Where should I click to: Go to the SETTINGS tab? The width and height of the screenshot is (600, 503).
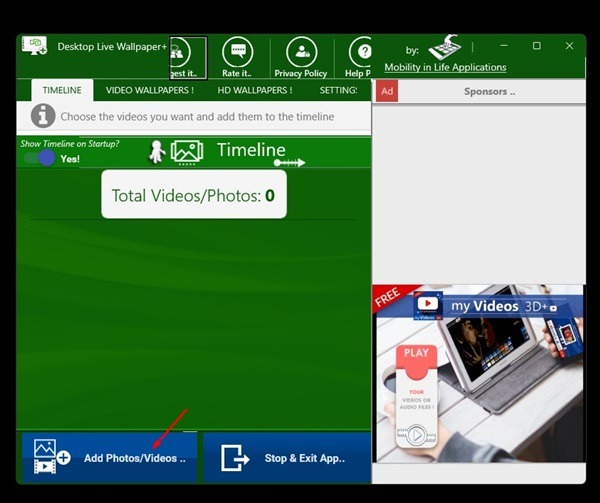340,90
